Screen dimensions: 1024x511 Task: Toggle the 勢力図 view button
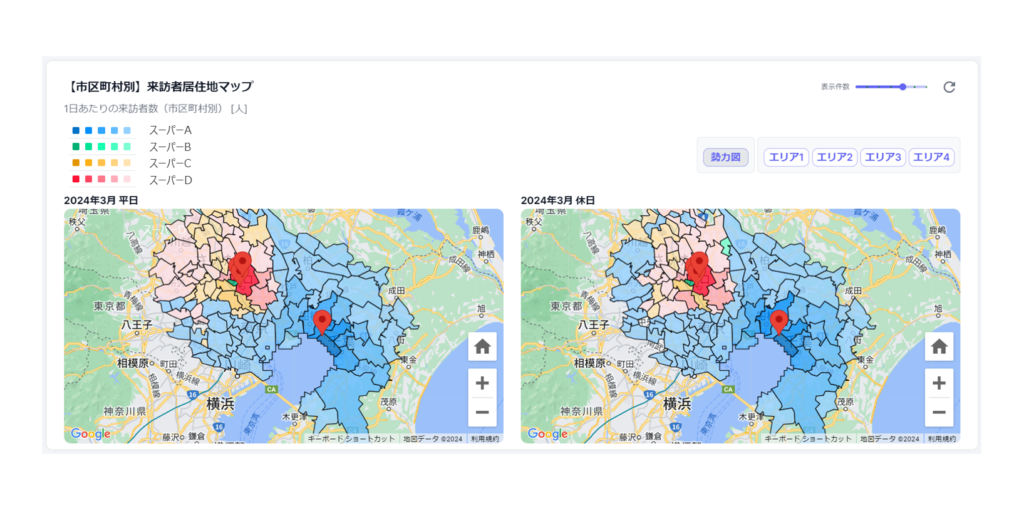(725, 157)
